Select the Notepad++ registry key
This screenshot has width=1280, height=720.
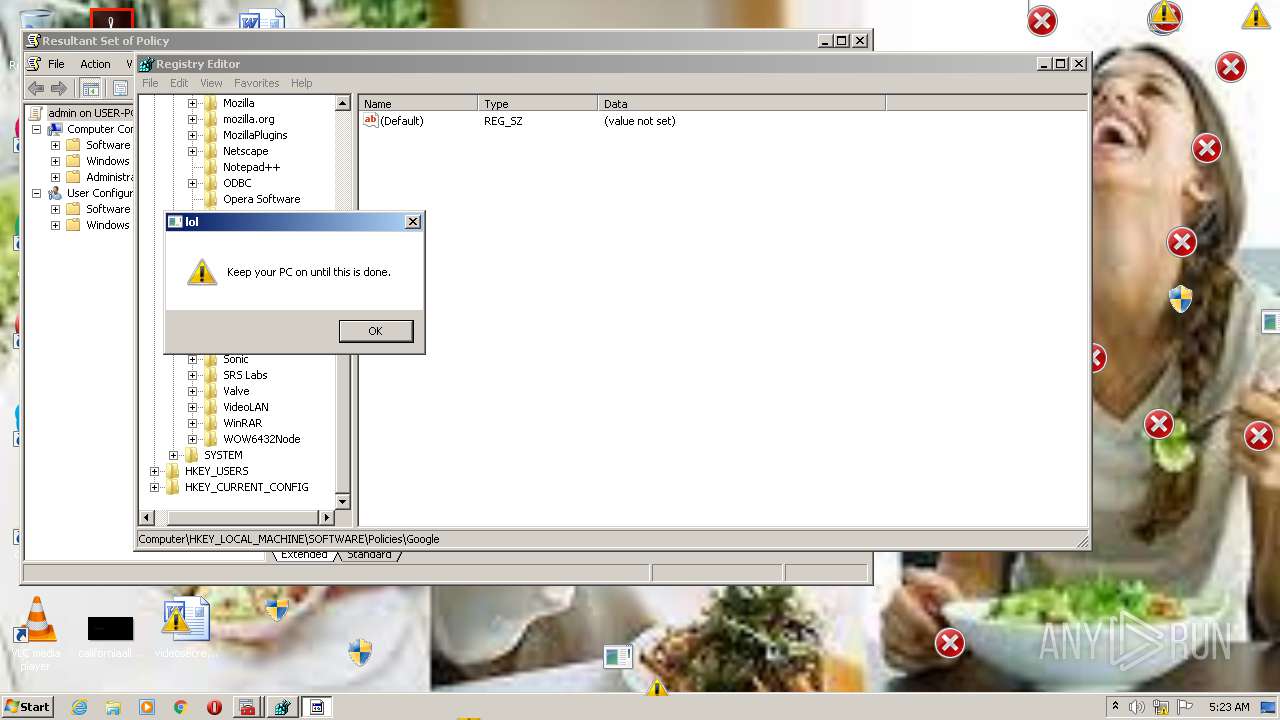[x=251, y=167]
